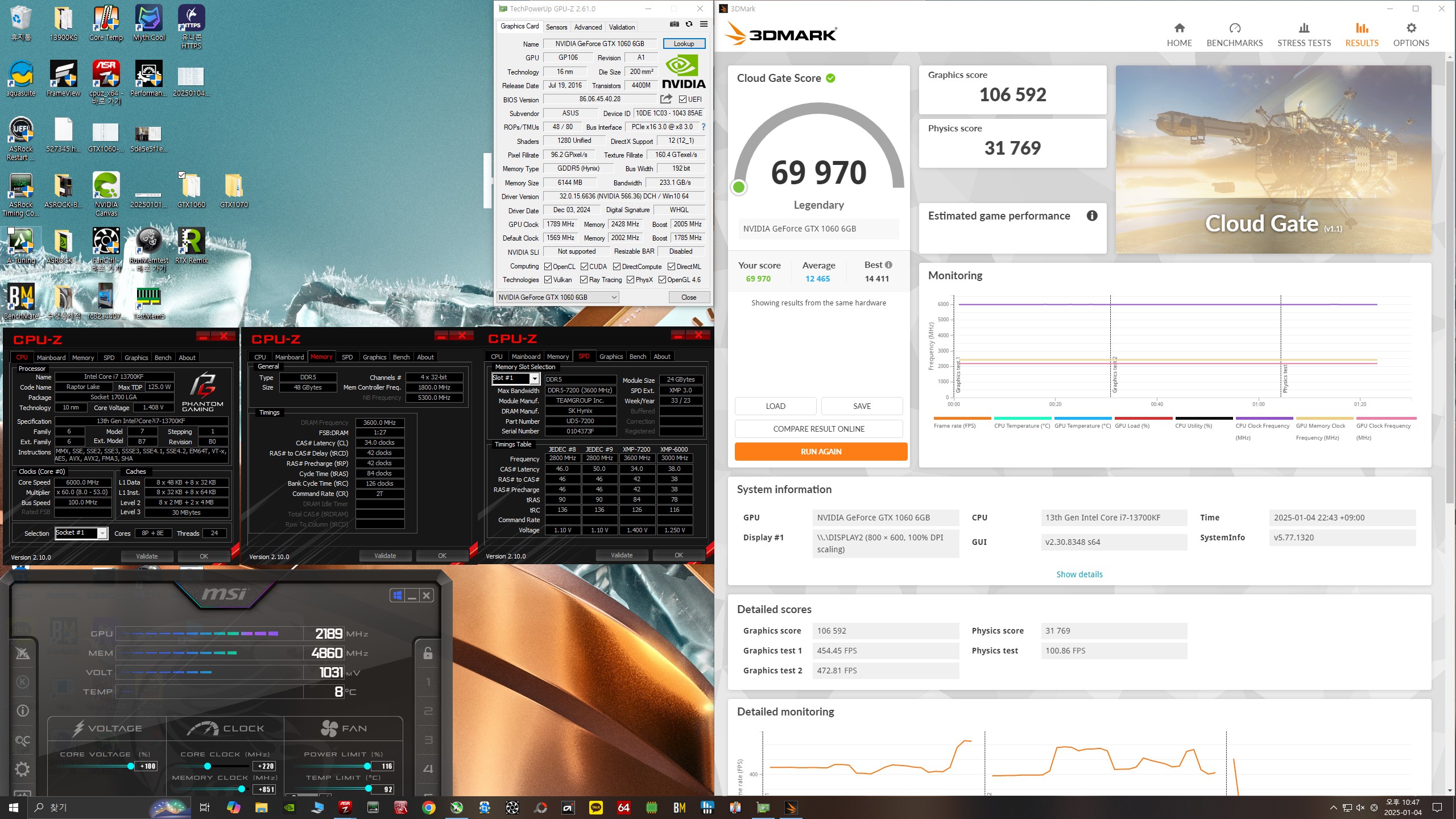The height and width of the screenshot is (819, 1456).
Task: Select Afterburner profile slot 3
Action: click(428, 740)
